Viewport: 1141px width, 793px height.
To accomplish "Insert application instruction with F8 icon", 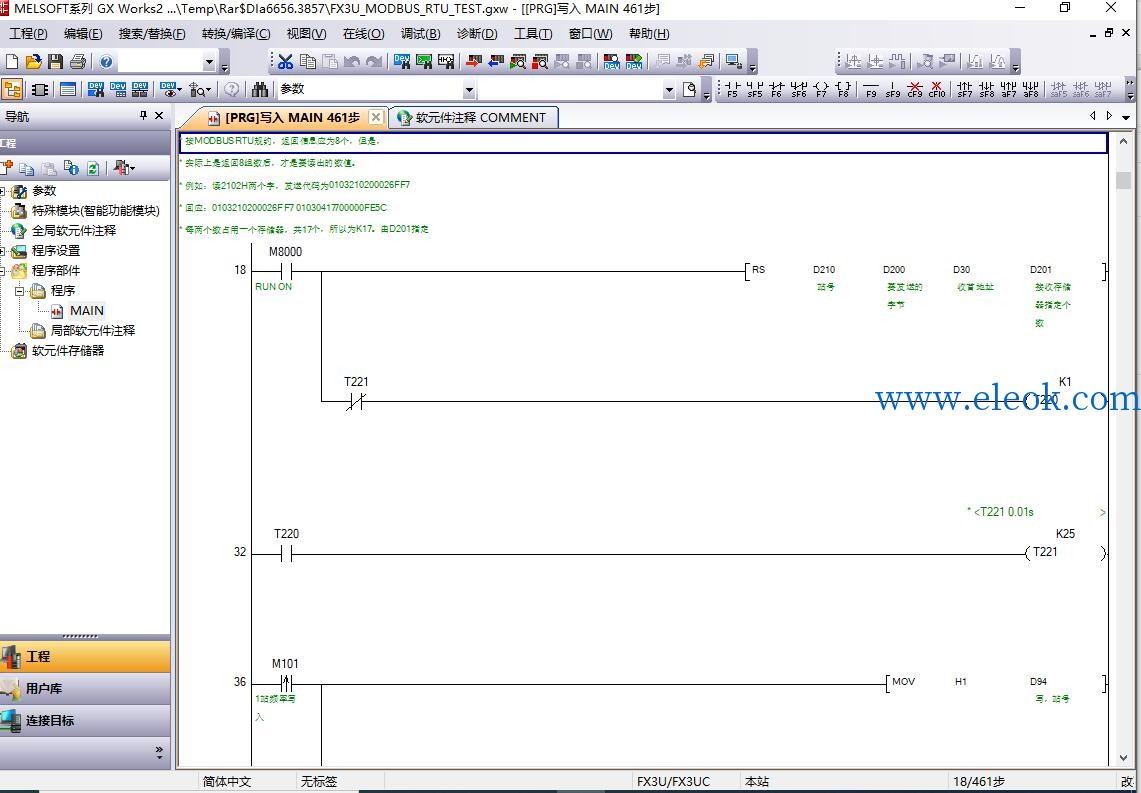I will coord(843,89).
